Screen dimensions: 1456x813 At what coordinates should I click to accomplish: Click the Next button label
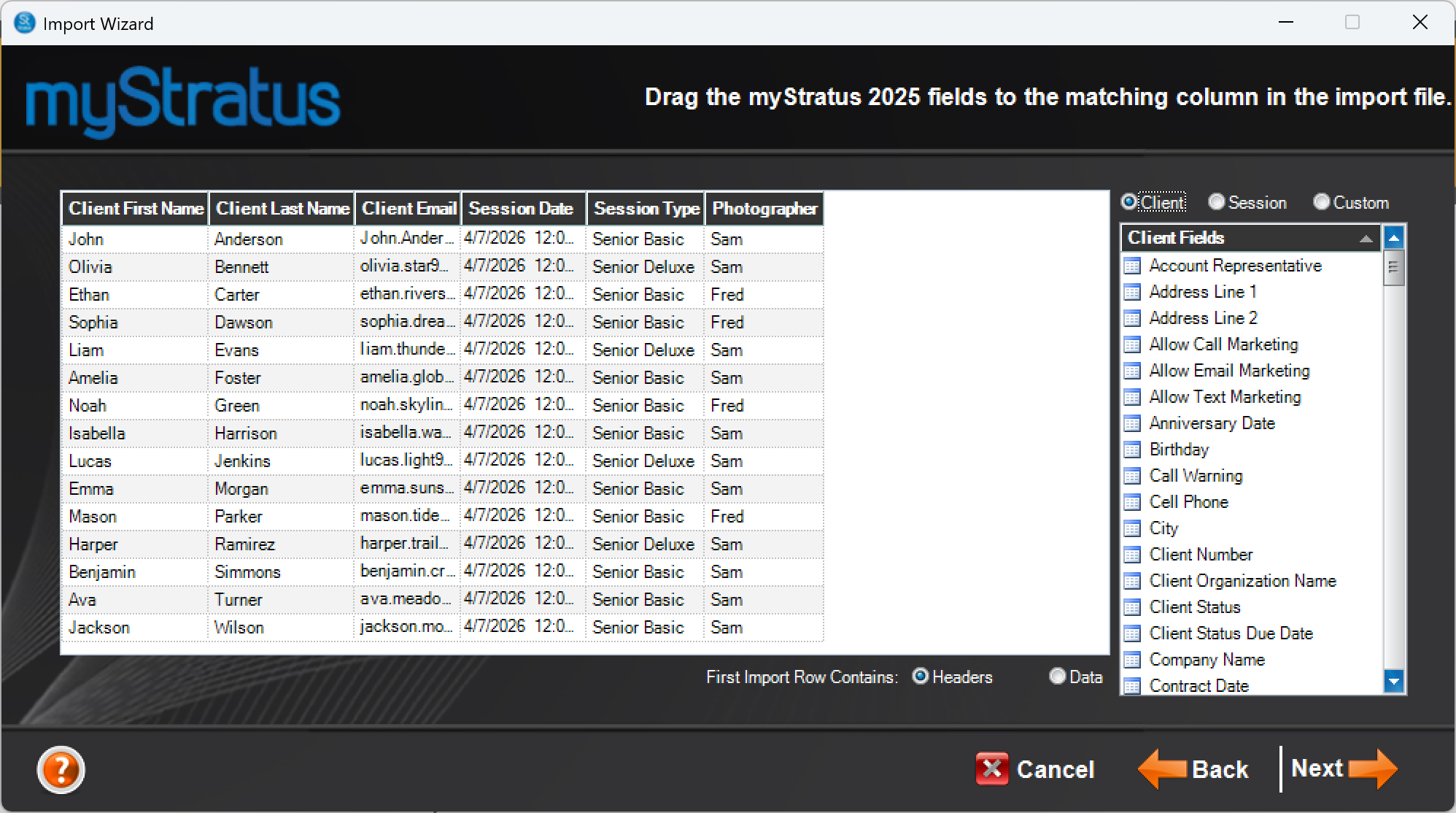tap(1317, 768)
